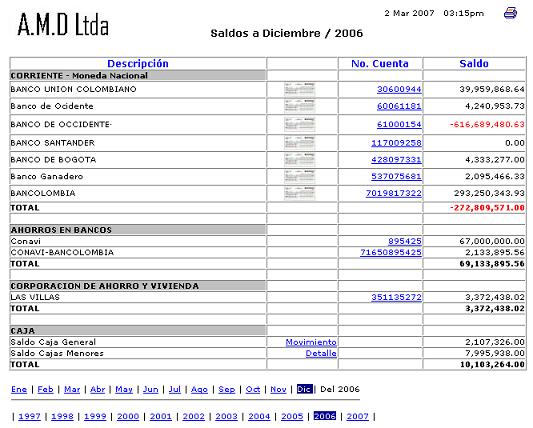
Task: Open account number 60061181
Action: tap(399, 106)
